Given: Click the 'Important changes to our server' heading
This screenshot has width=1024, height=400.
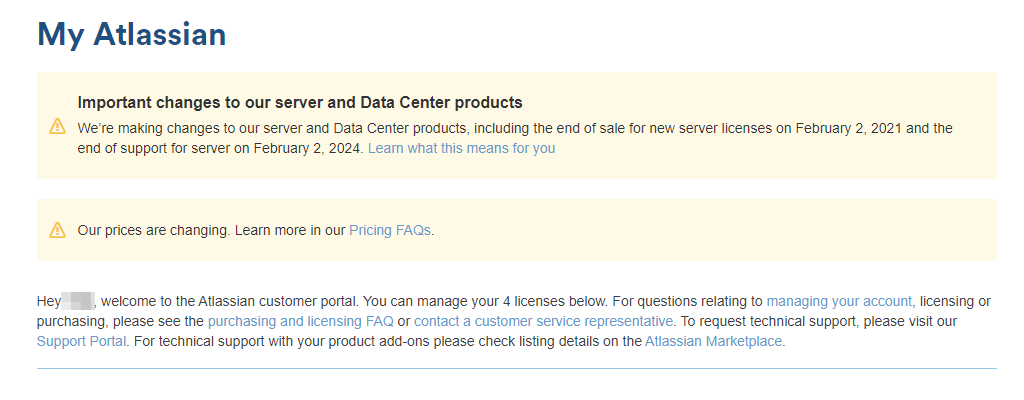Looking at the screenshot, I should 300,102.
